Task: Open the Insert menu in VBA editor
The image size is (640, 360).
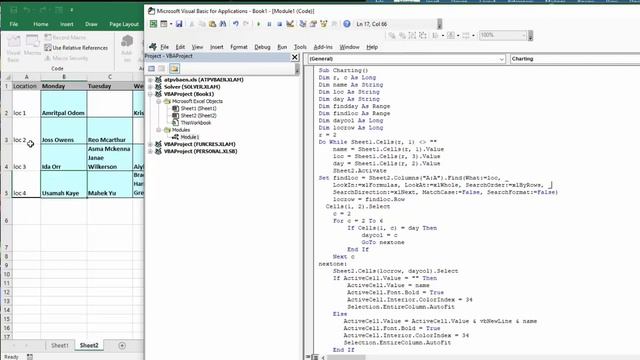Action: 217,47
